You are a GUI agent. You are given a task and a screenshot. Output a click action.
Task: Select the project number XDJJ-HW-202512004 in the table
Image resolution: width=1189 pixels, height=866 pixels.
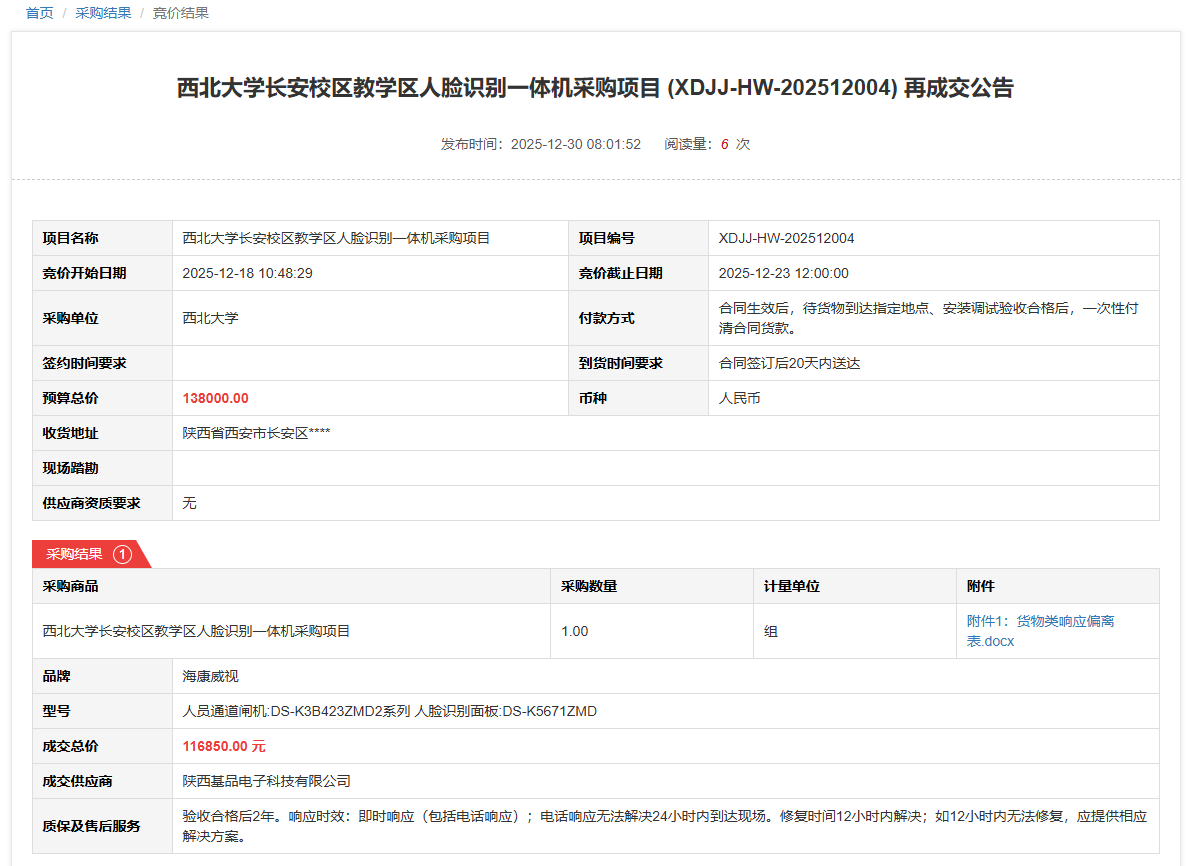[786, 238]
